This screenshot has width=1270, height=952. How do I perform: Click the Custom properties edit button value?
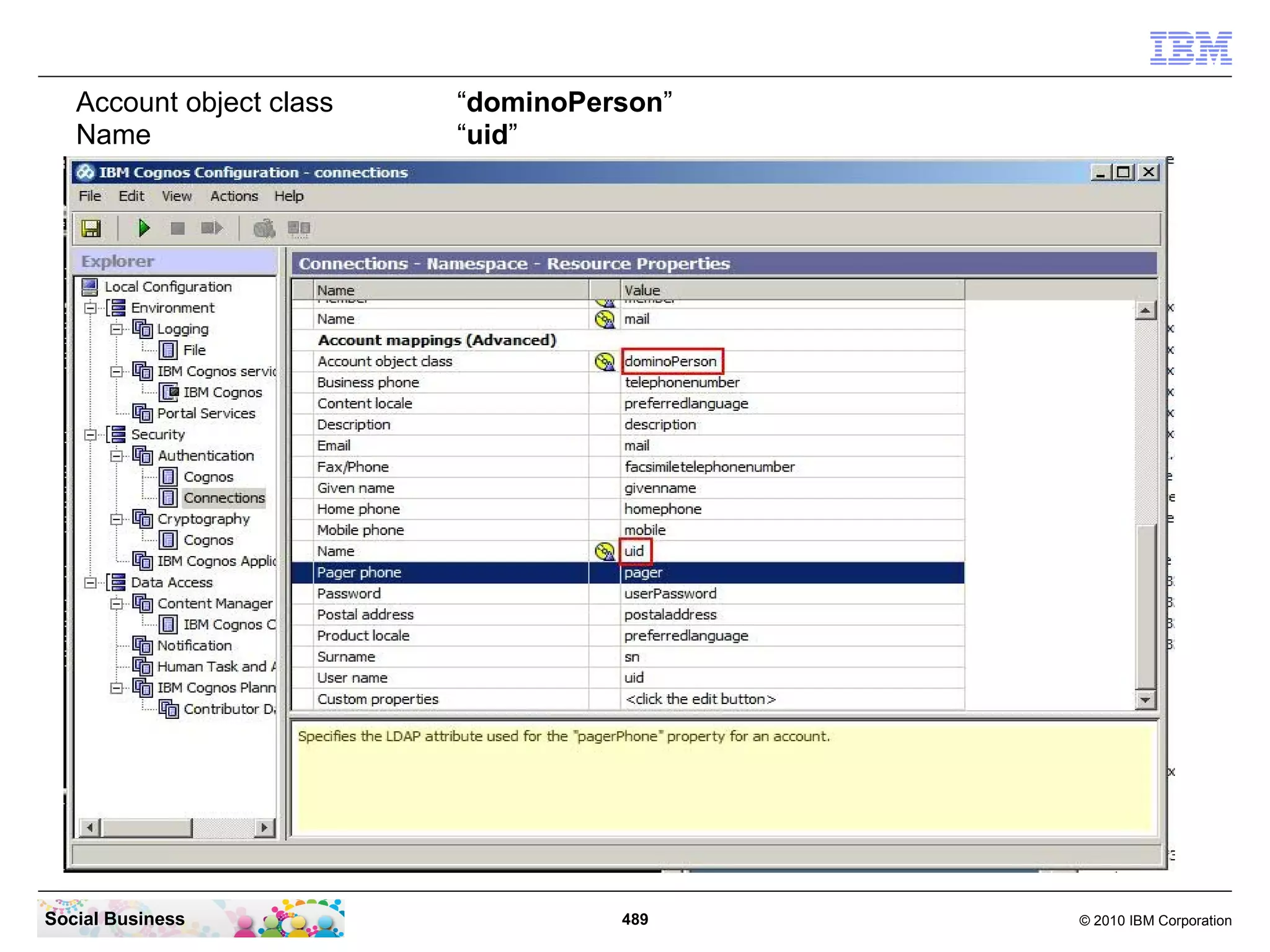point(793,699)
